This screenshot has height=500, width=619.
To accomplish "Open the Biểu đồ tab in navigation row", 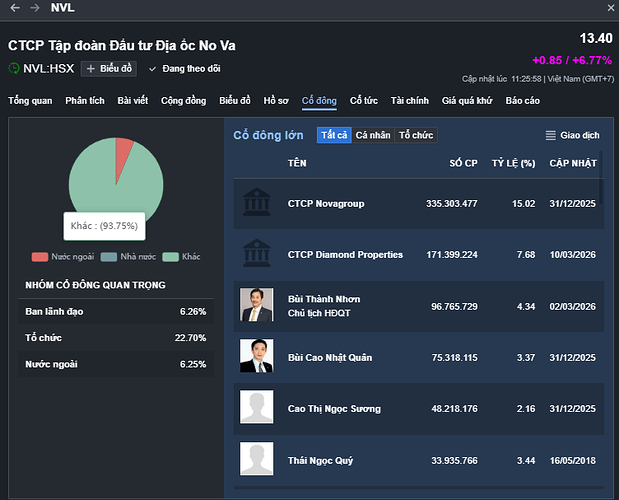I will tap(235, 101).
